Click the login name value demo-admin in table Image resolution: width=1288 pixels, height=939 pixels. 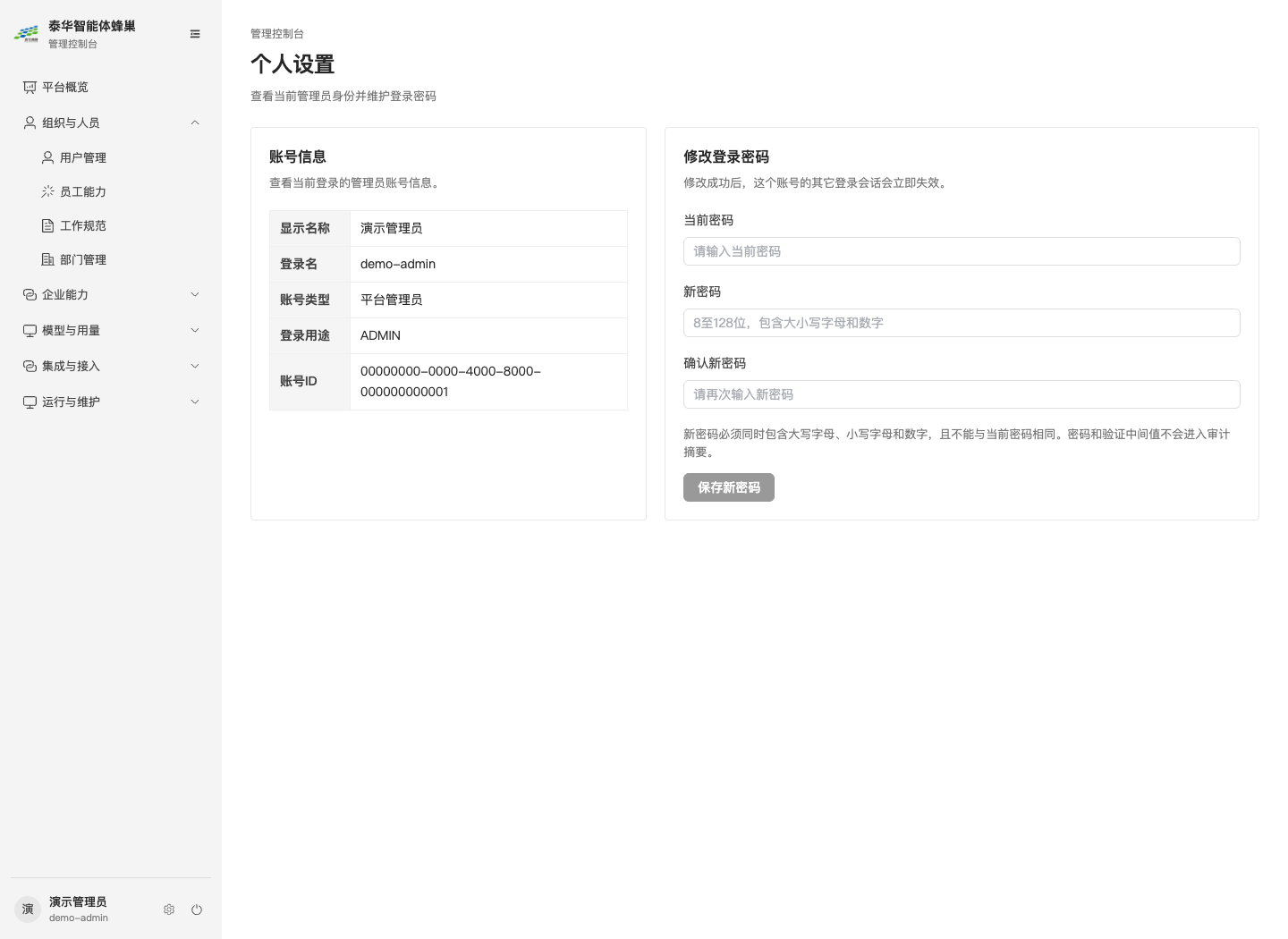398,264
